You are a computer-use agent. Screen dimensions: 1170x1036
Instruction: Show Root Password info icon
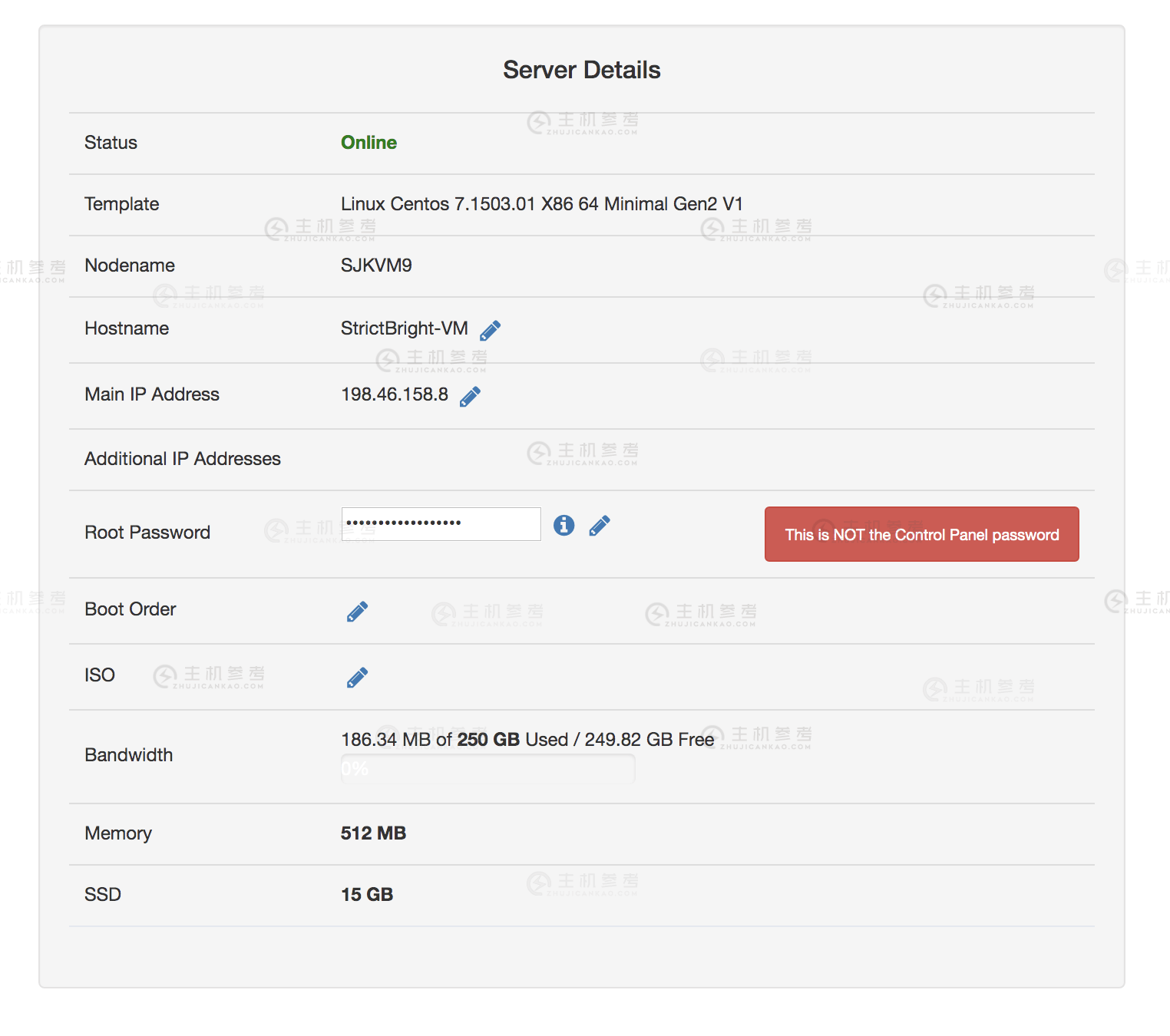(x=564, y=525)
